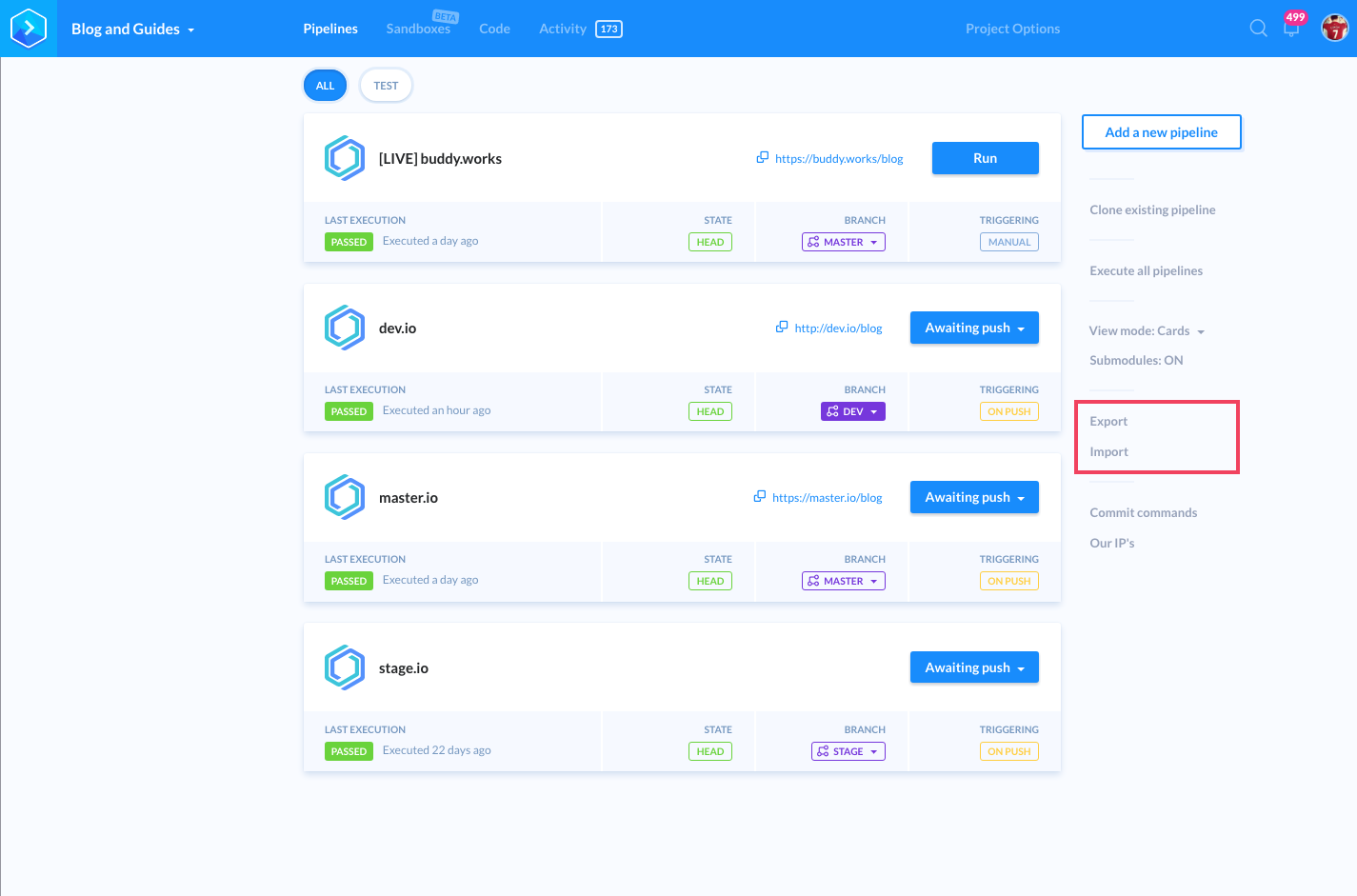The height and width of the screenshot is (896, 1357).
Task: Open the search magnifier icon
Action: coord(1258,29)
